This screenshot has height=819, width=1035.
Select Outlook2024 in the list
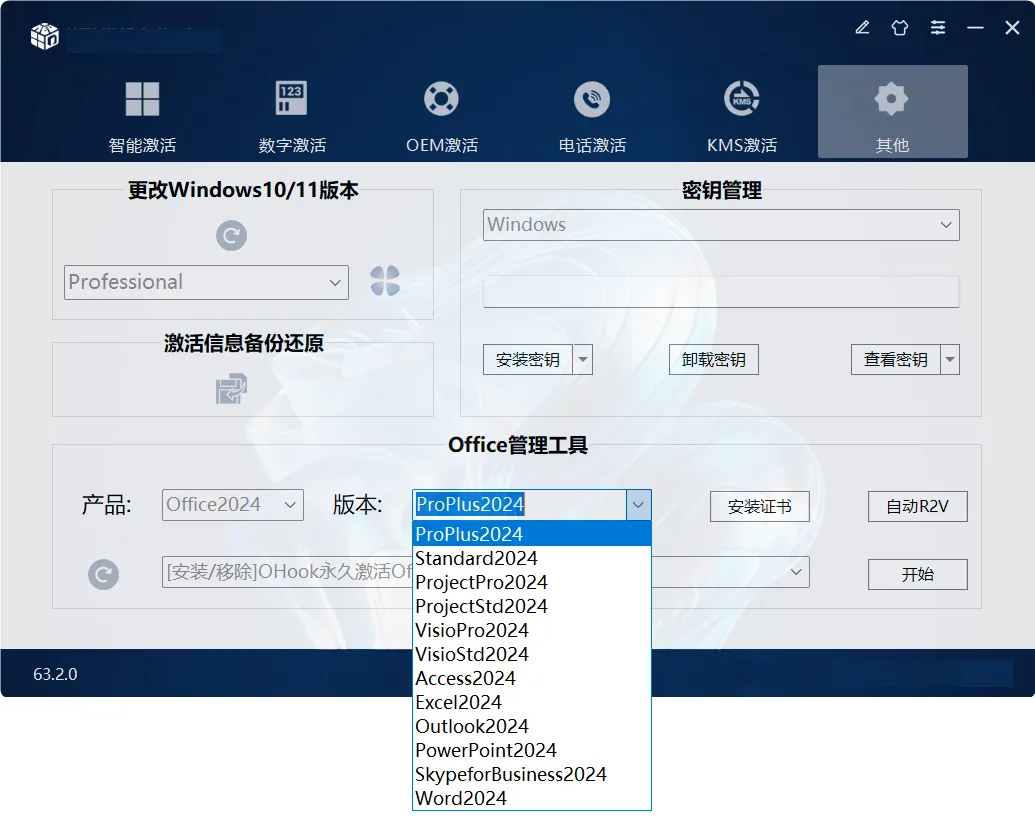(x=531, y=726)
